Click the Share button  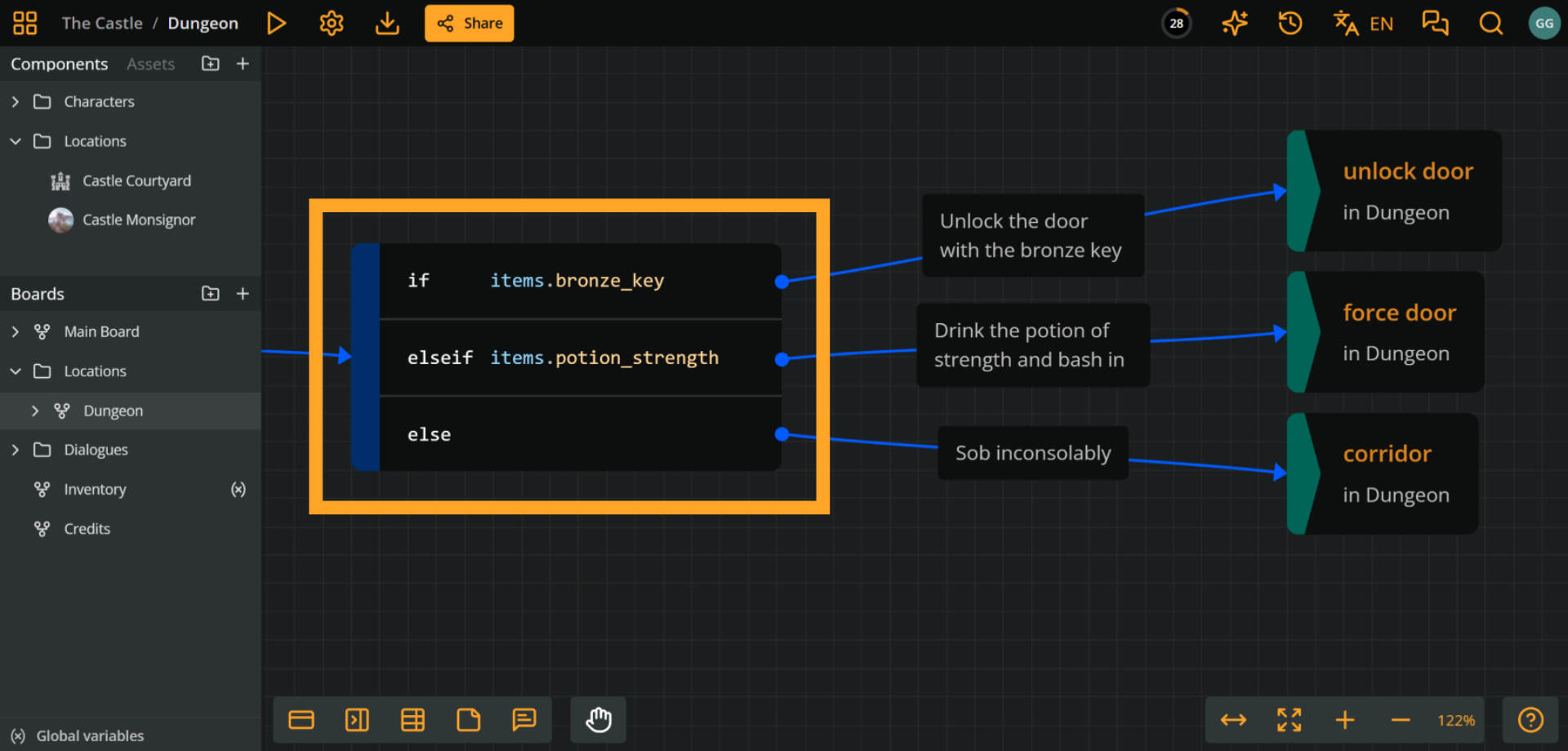click(470, 23)
